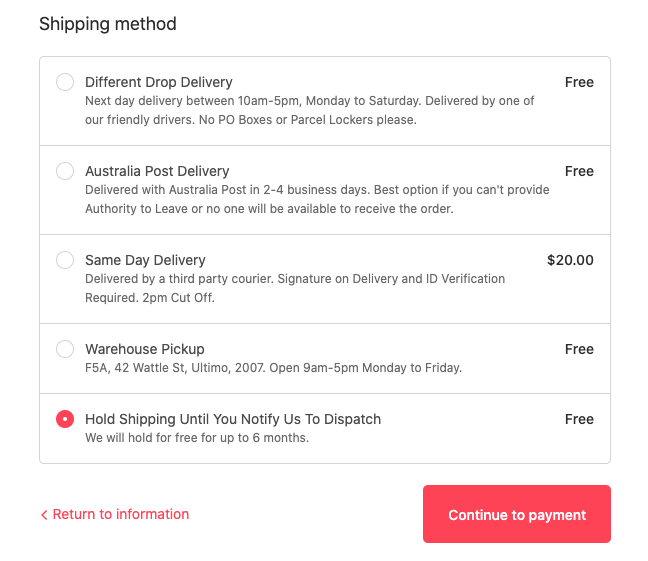Click the selected Hold Shipping radio button
This screenshot has width=648, height=561.
65,419
